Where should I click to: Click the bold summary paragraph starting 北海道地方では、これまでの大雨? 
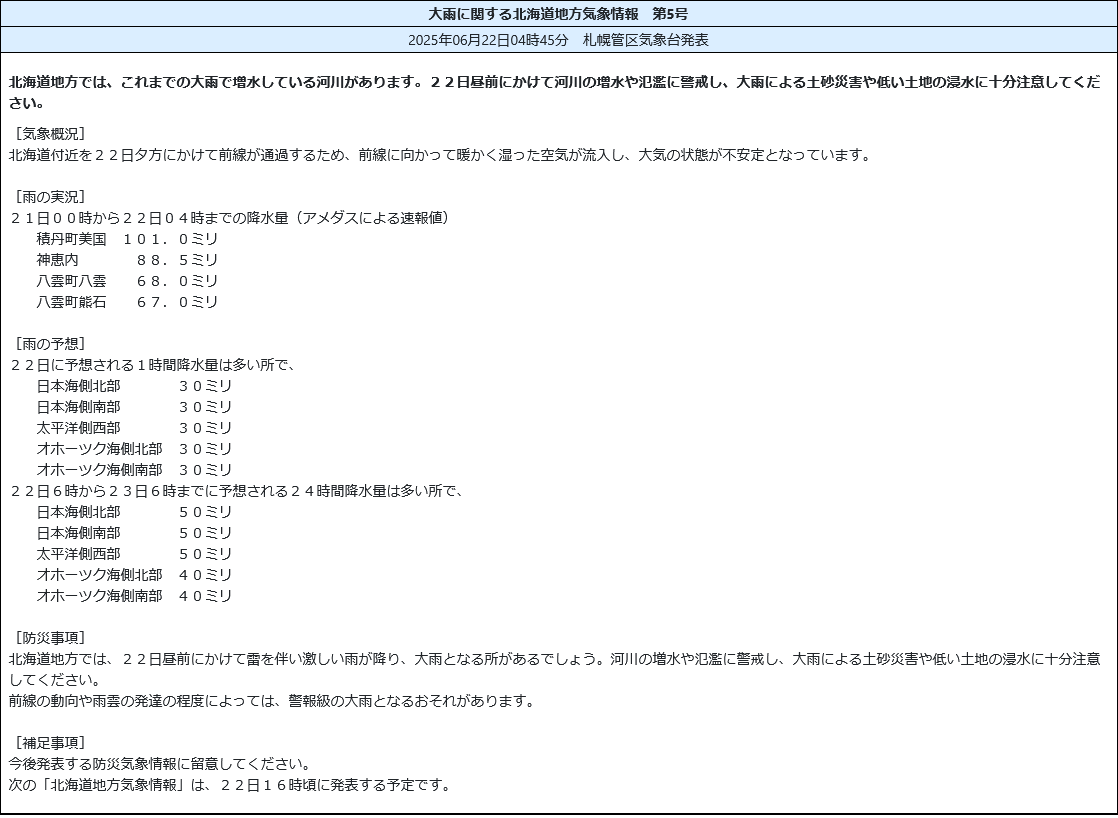point(555,93)
